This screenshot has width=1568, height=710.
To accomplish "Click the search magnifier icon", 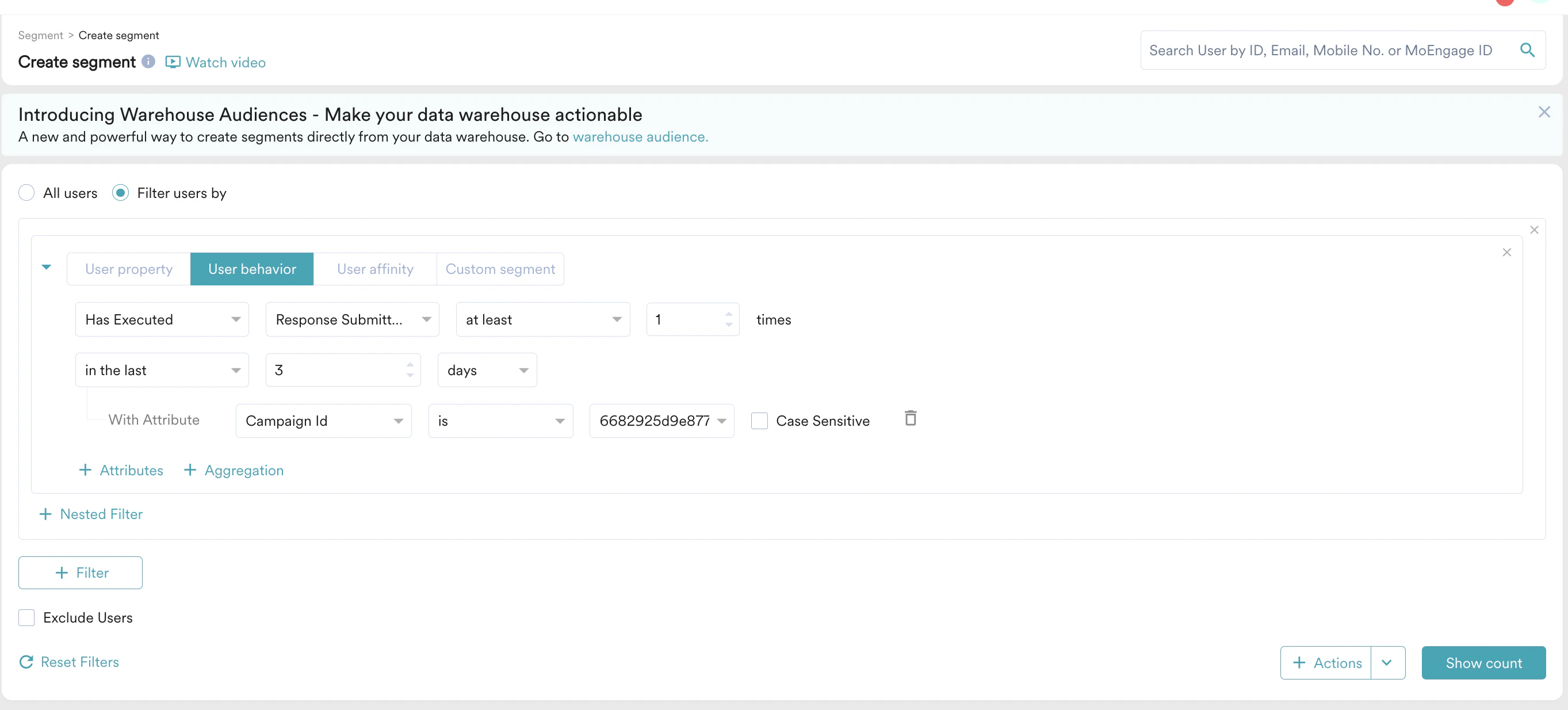I will click(1527, 50).
